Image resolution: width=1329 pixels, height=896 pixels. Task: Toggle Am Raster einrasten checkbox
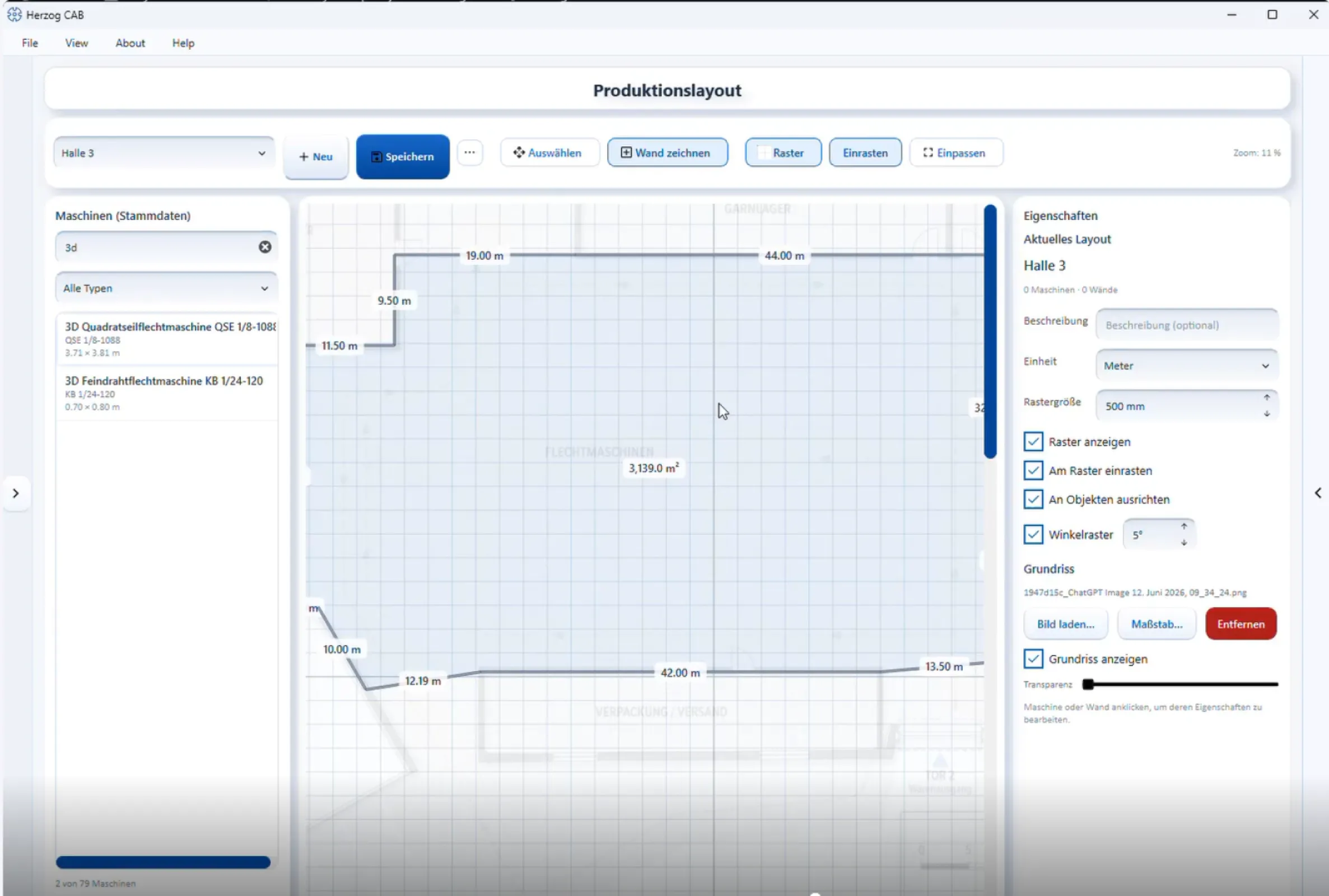pyautogui.click(x=1033, y=470)
